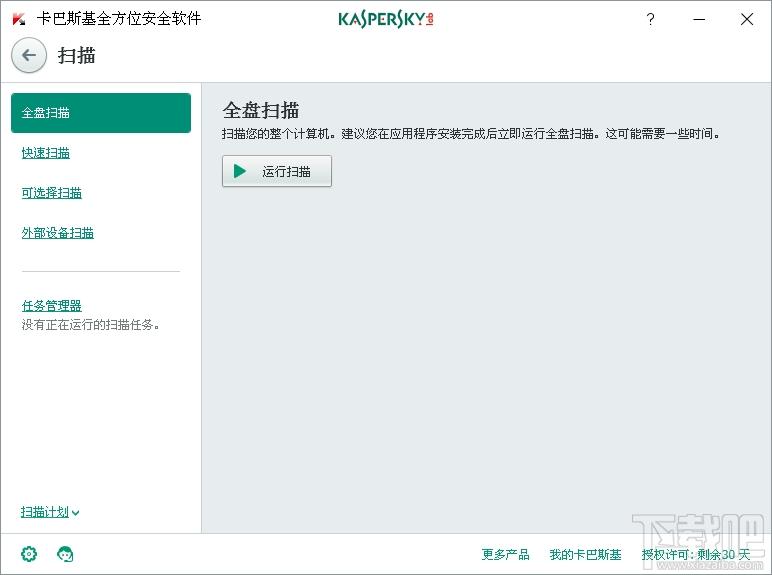Open settings via the gear icon
The image size is (772, 575).
click(x=29, y=554)
